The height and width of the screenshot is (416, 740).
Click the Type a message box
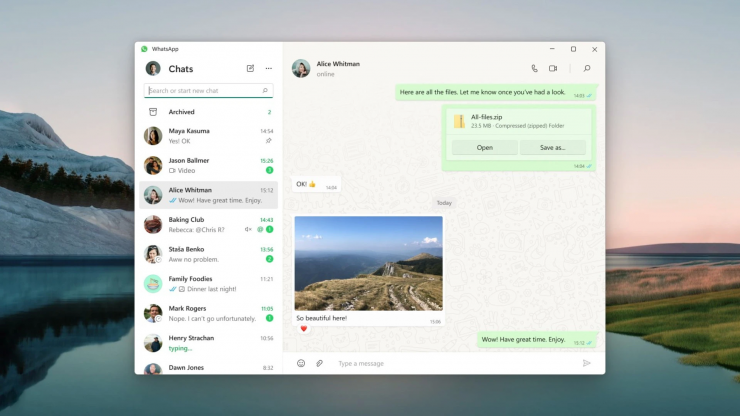[450, 363]
